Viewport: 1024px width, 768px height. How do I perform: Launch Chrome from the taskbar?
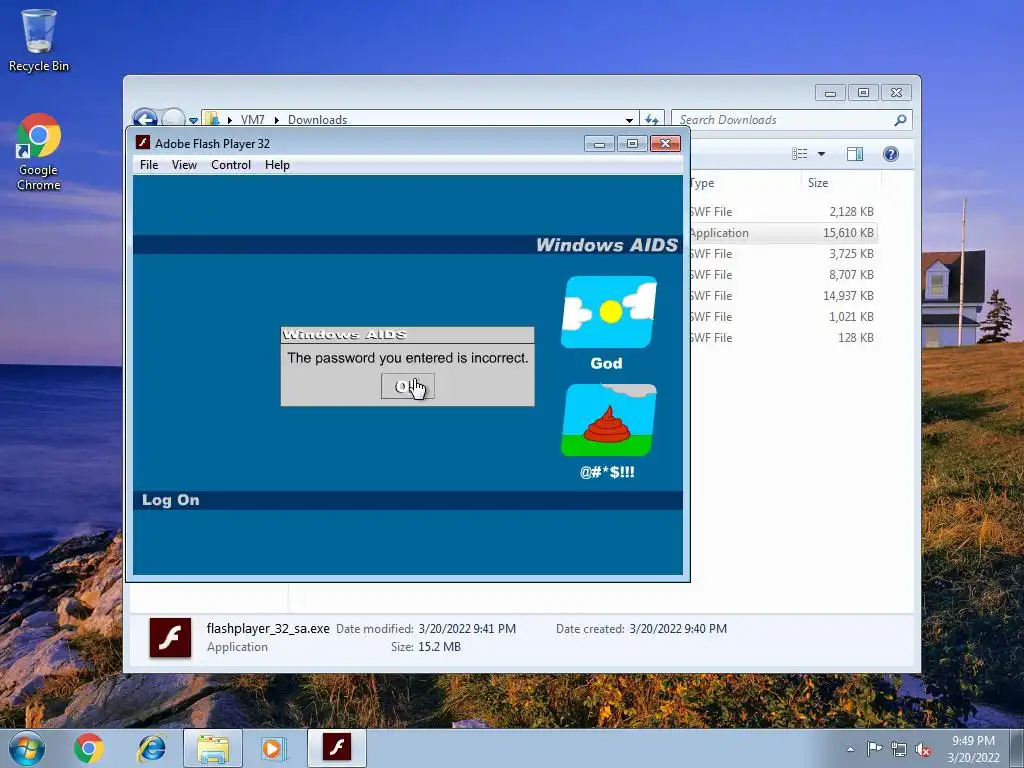click(89, 748)
